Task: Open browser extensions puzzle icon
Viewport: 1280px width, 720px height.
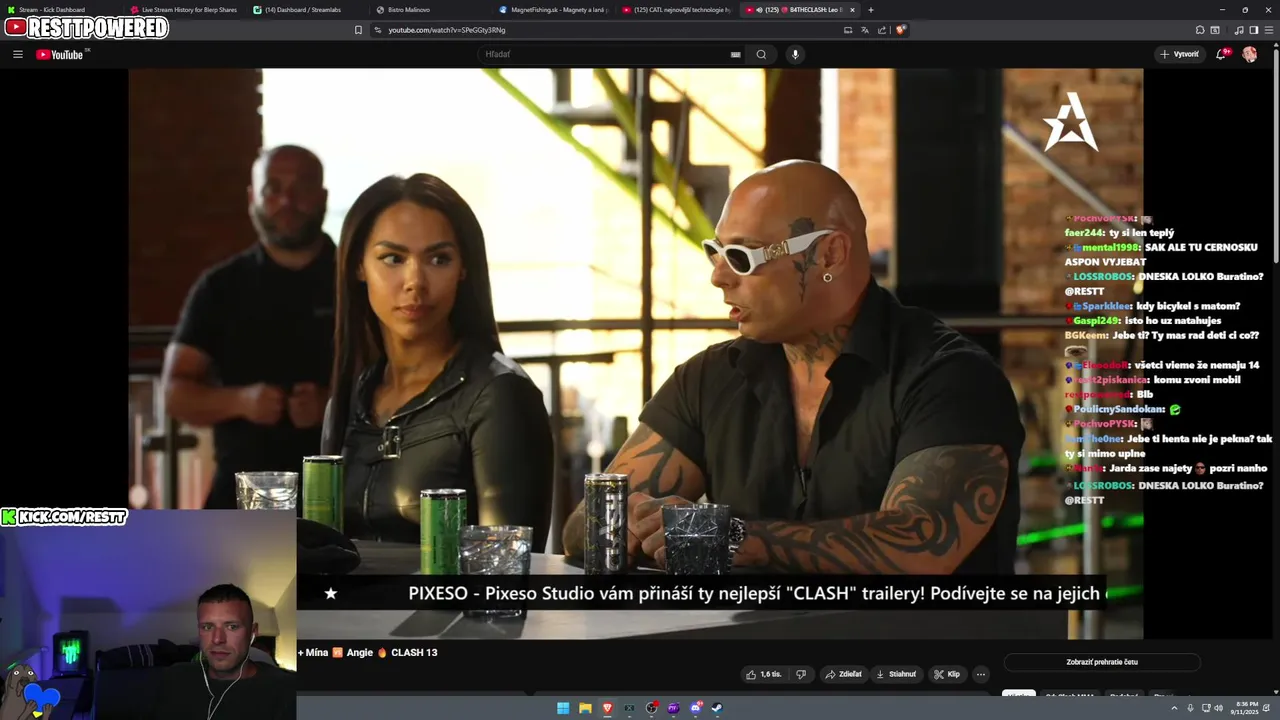Action: coord(1200,30)
